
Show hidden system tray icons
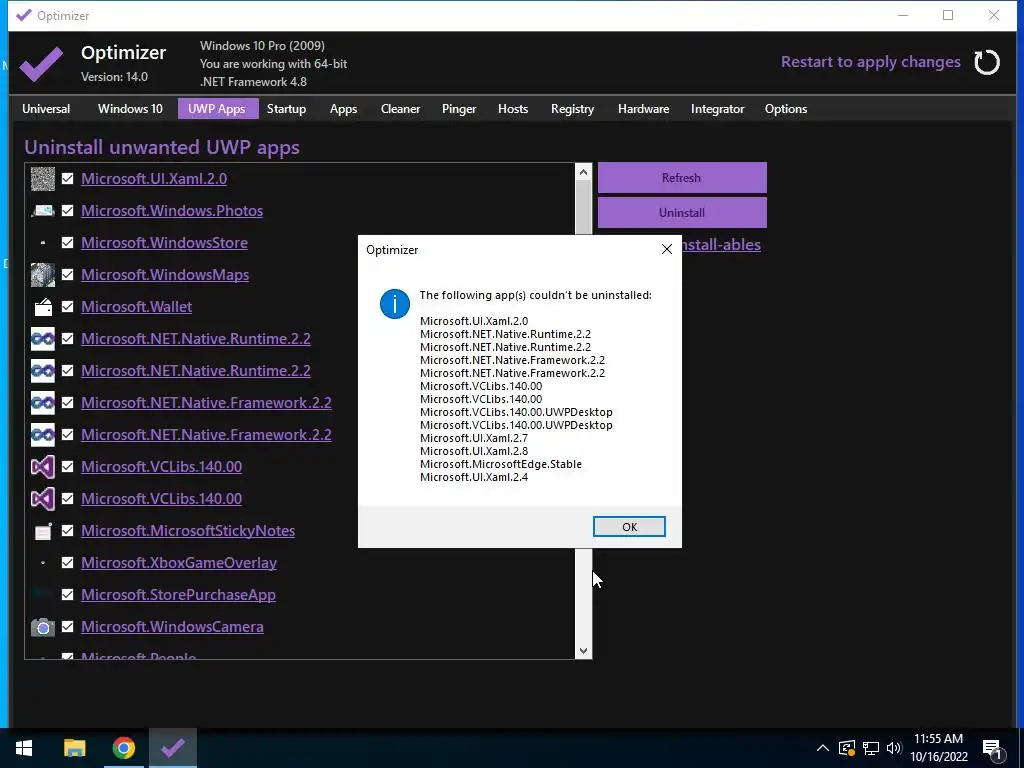pyautogui.click(x=822, y=748)
